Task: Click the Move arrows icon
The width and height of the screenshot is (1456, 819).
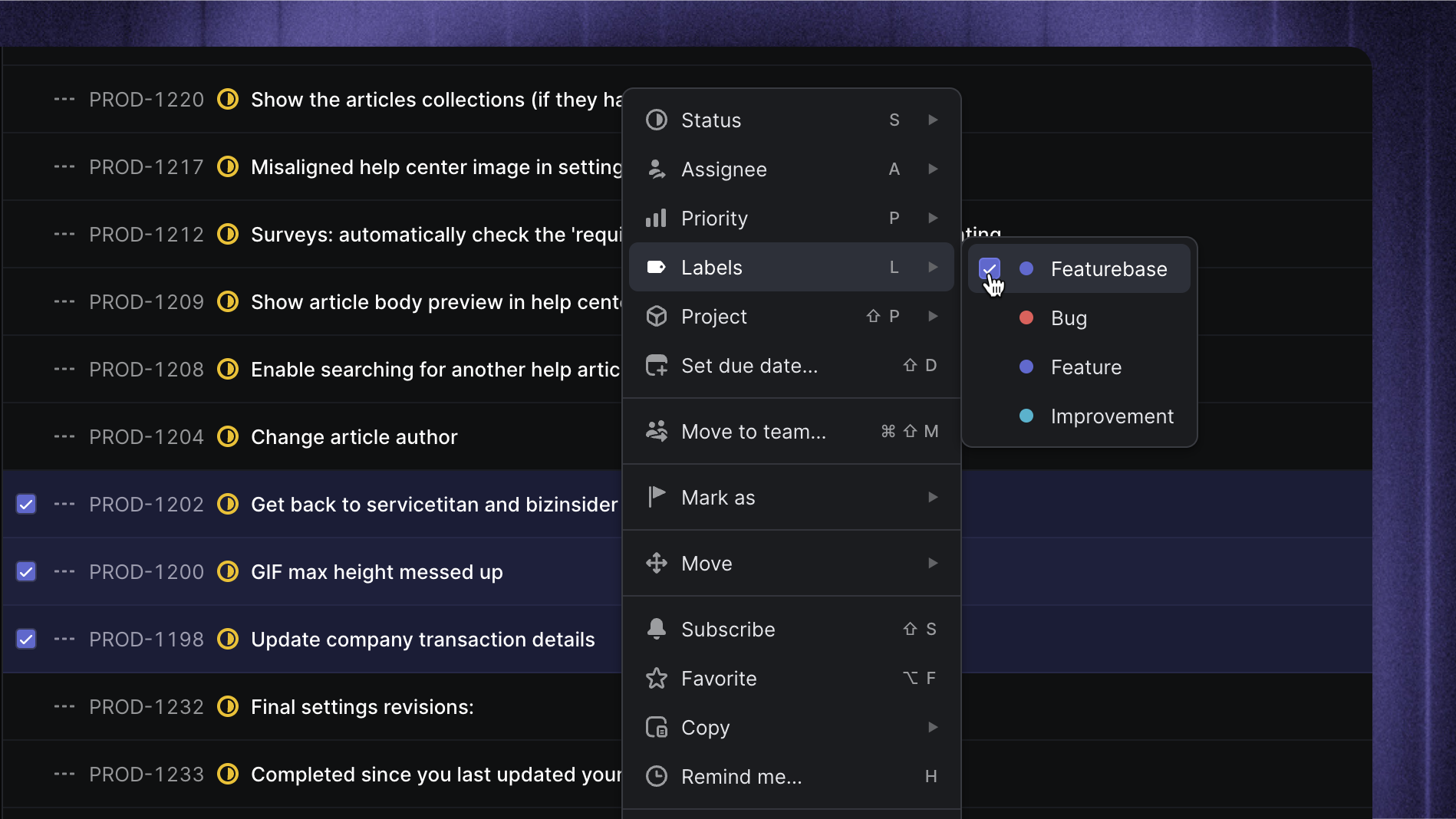Action: pos(657,564)
